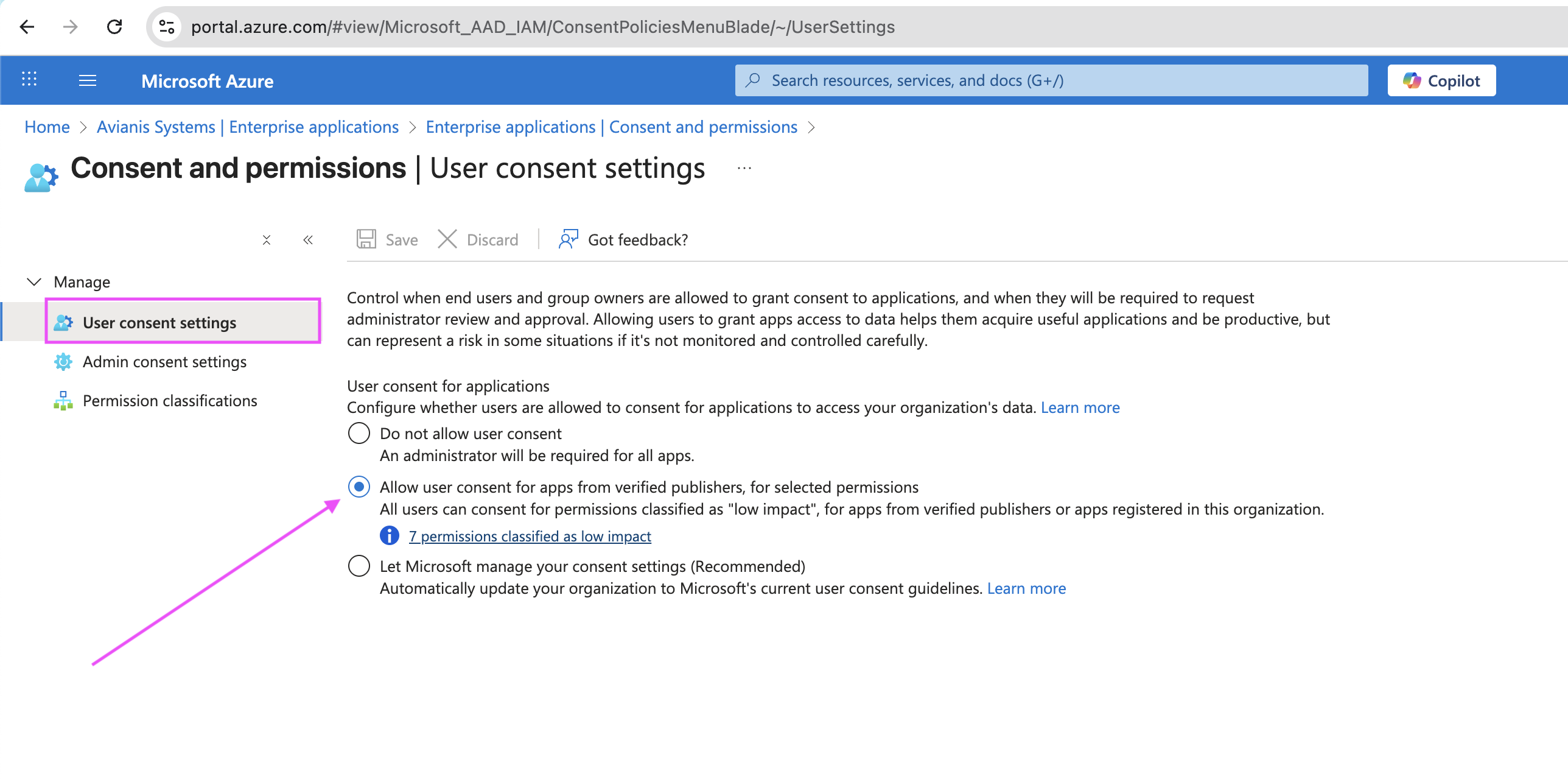Viewport: 1568px width, 782px height.
Task: Click the Permission classifications hierarchy icon
Action: [x=63, y=401]
